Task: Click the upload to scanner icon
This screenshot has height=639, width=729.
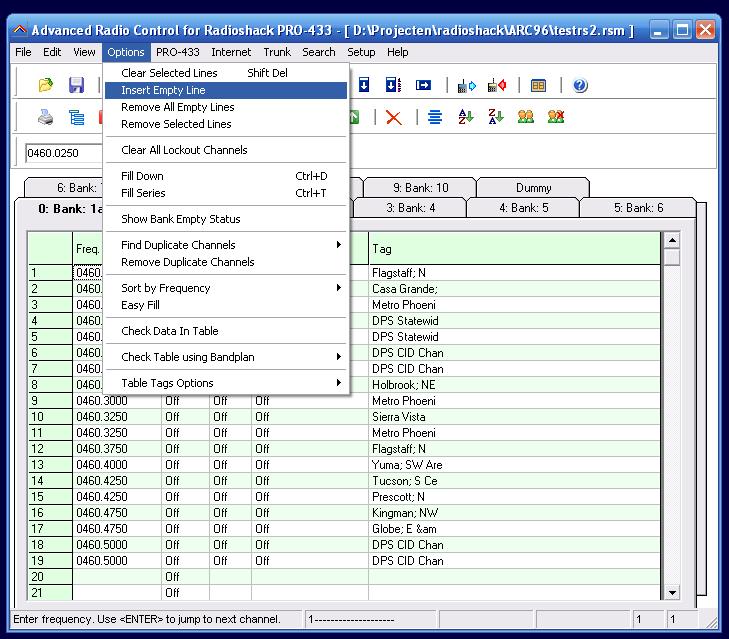Action: [x=466, y=86]
